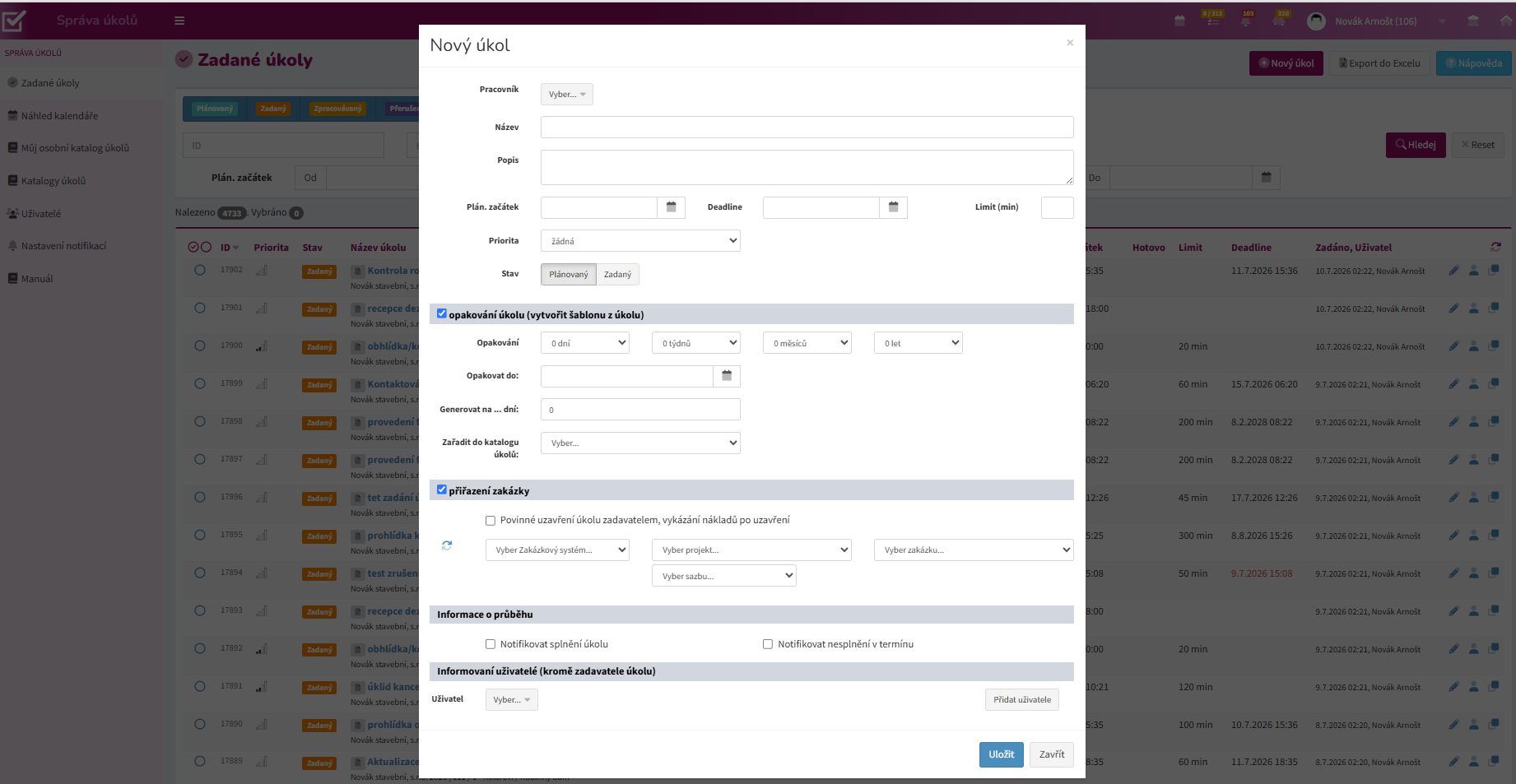
Task: Click priority bars icon for task 17900
Action: pos(262,346)
